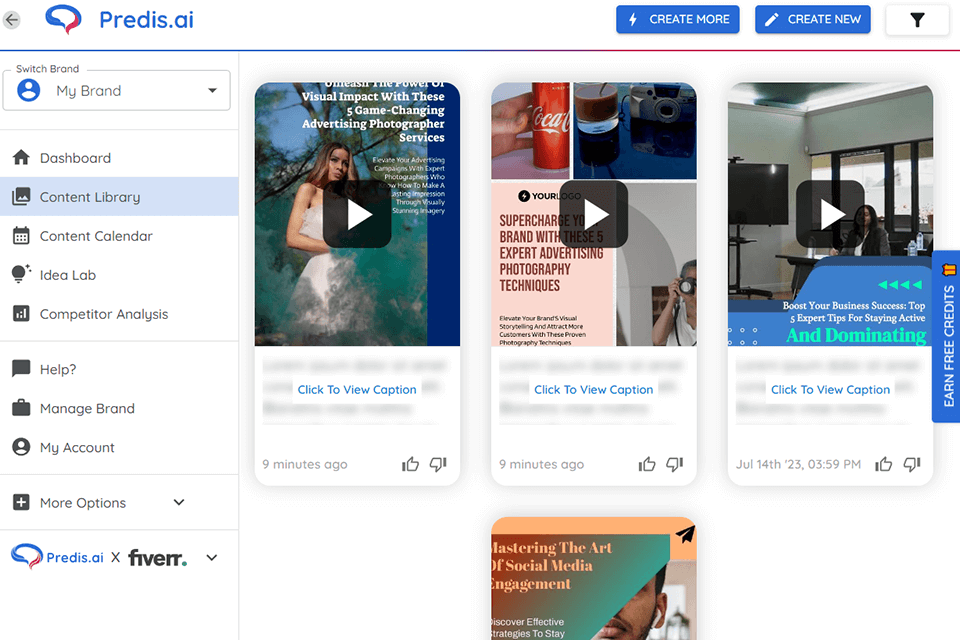Dislike the Jul 14th '23 post
960x640 pixels.
(911, 464)
